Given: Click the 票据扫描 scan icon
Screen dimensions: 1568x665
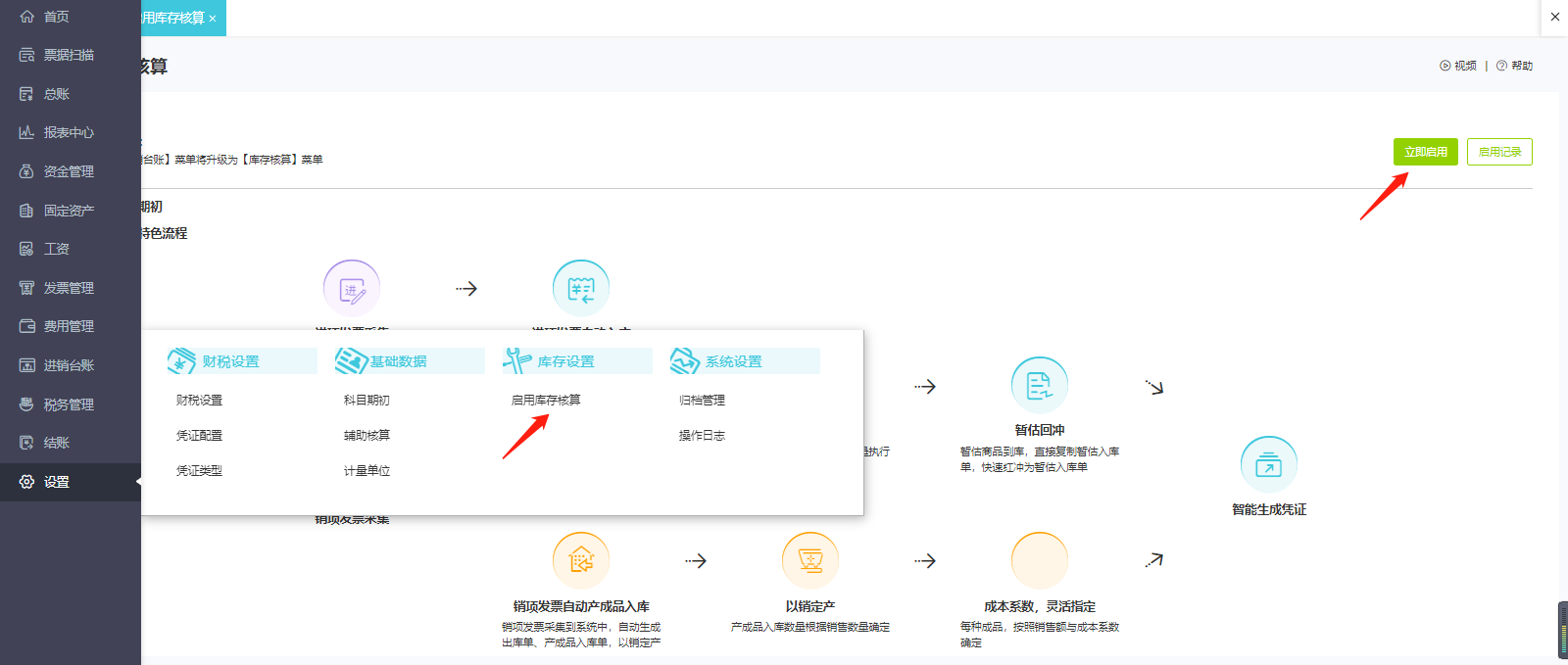Looking at the screenshot, I should [26, 55].
